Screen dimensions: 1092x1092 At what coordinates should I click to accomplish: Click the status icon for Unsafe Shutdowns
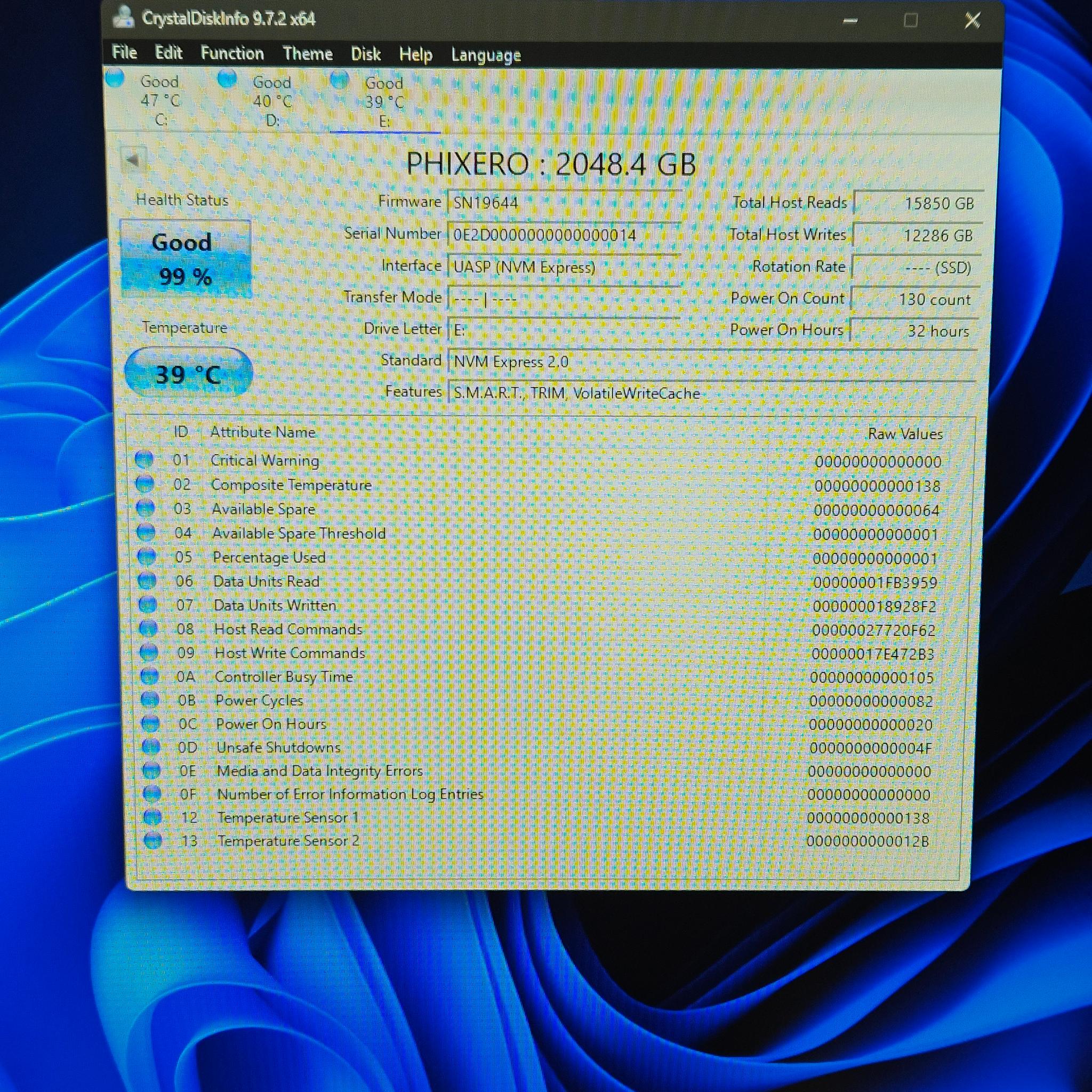(151, 746)
